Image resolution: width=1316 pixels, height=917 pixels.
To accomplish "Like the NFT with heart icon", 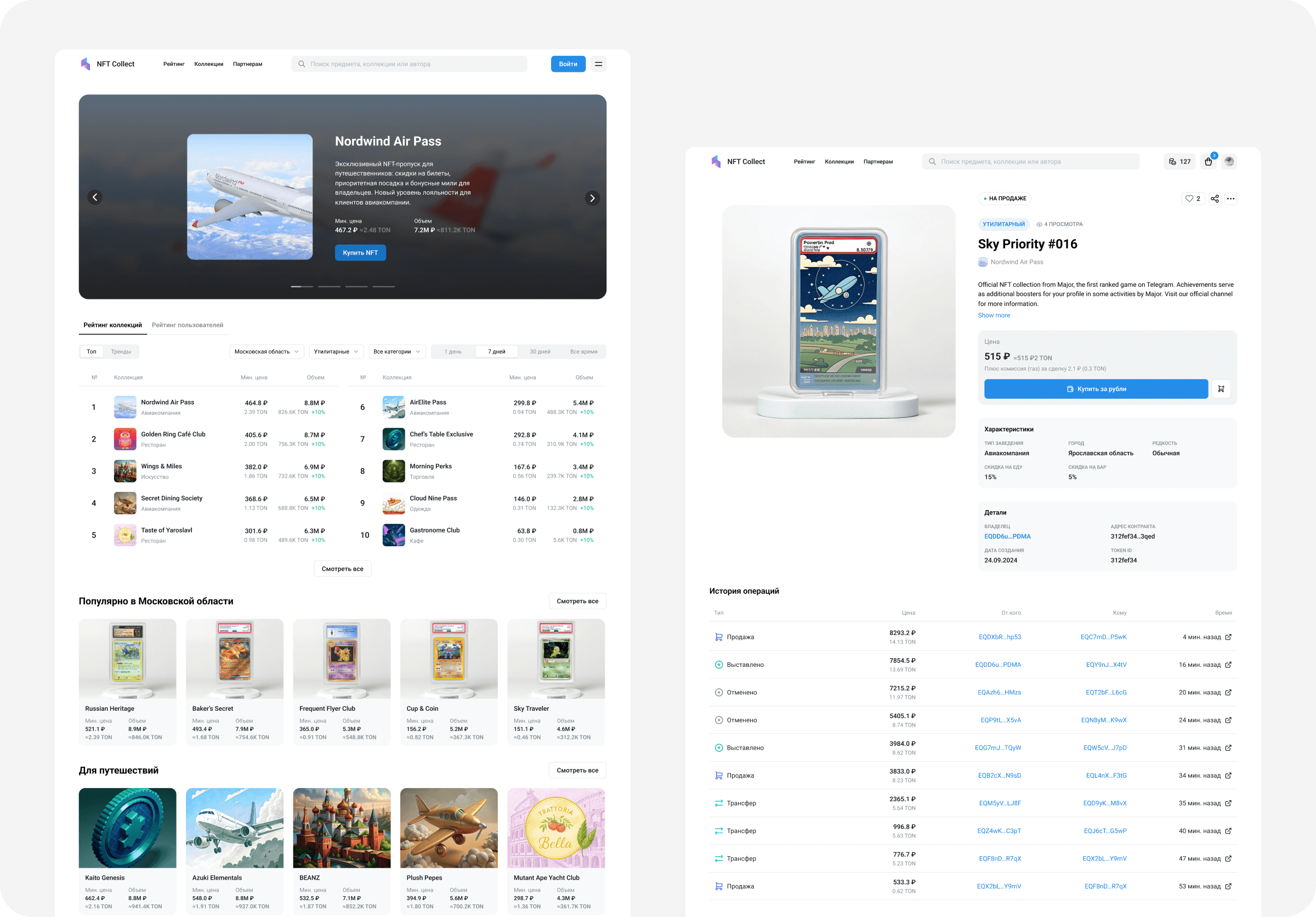I will (x=1192, y=199).
